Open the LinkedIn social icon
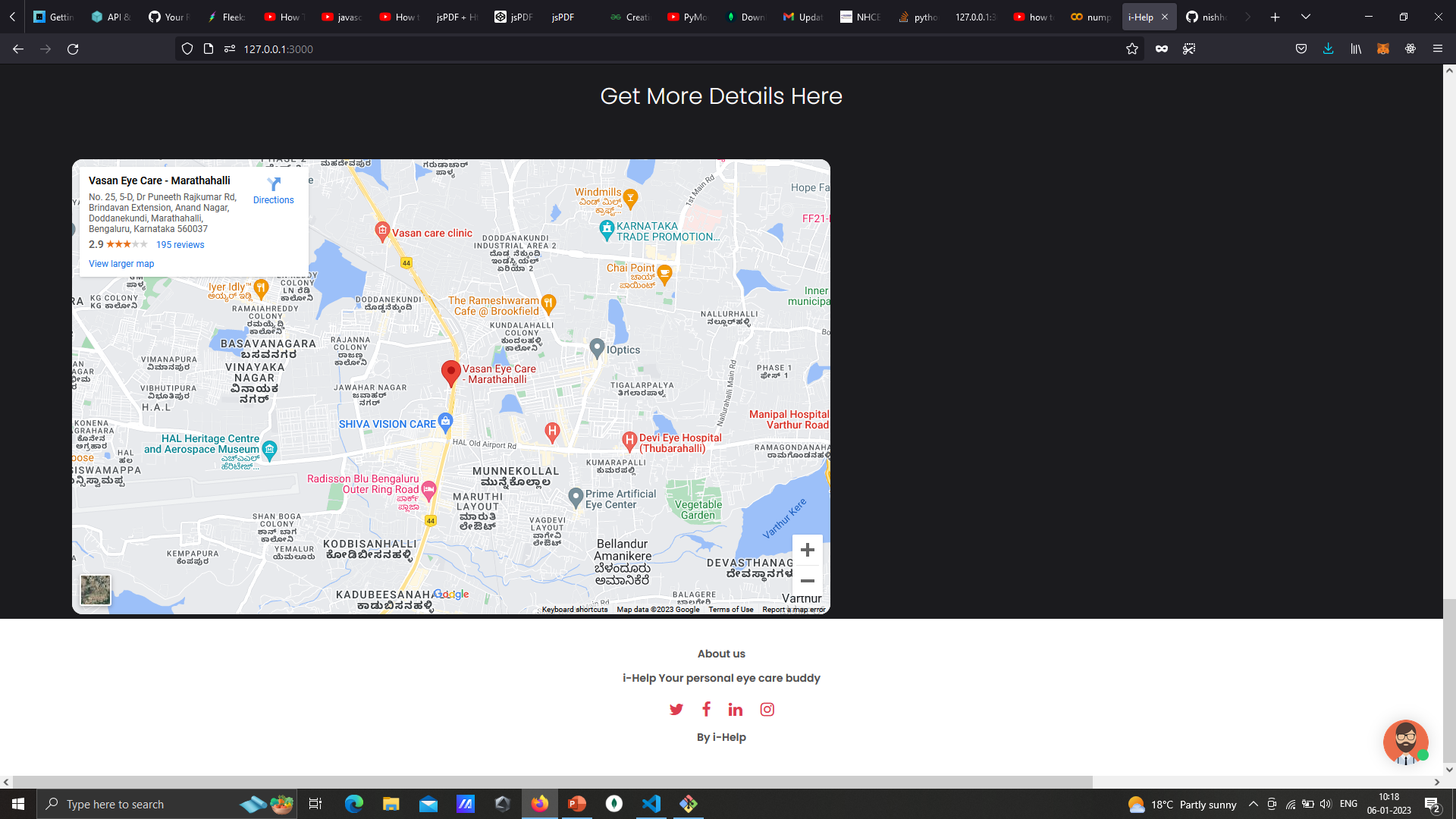1456x819 pixels. coord(736,710)
